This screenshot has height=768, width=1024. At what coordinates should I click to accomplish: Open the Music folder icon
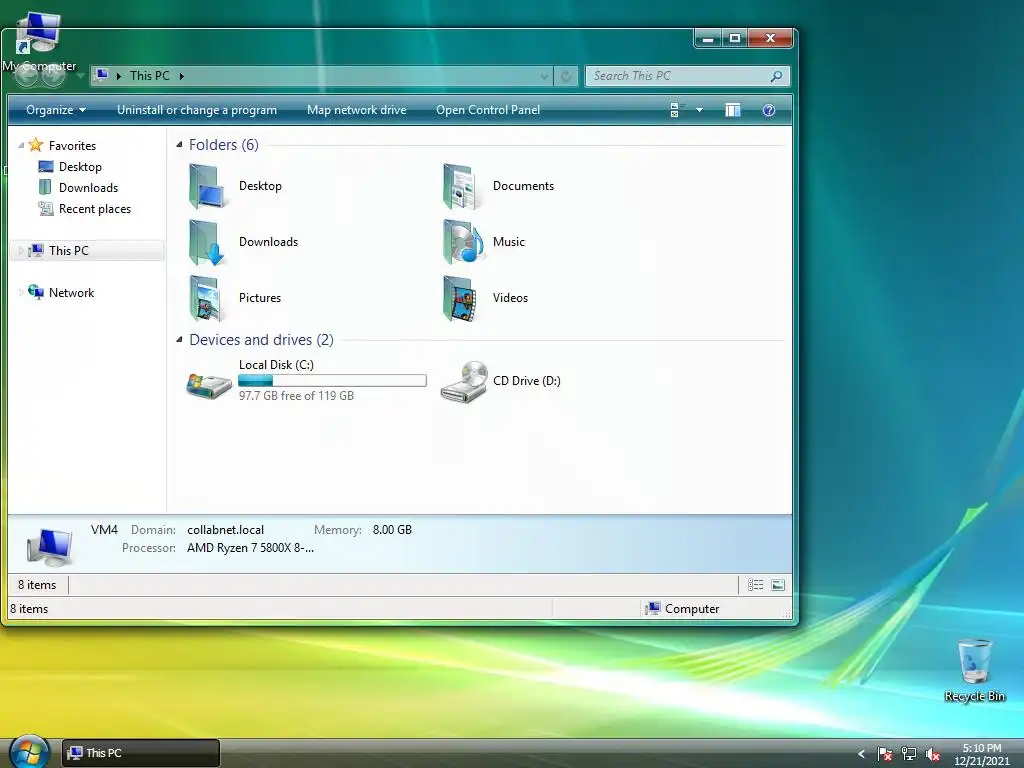point(462,242)
